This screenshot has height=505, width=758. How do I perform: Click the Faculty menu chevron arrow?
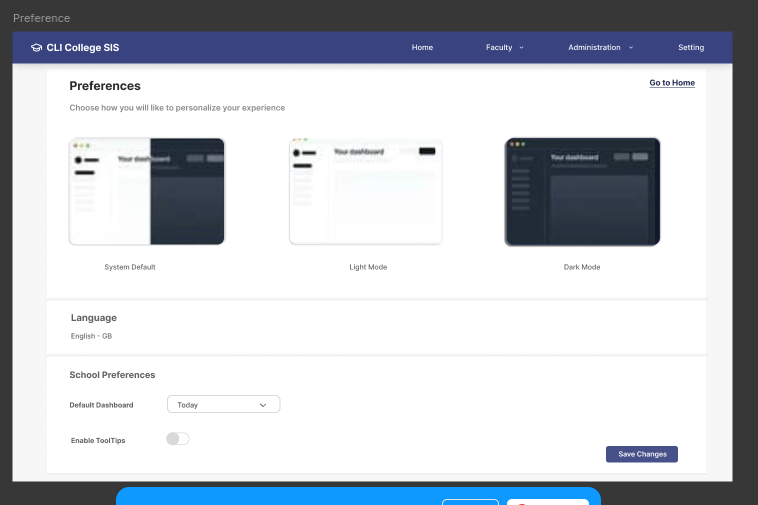point(521,48)
